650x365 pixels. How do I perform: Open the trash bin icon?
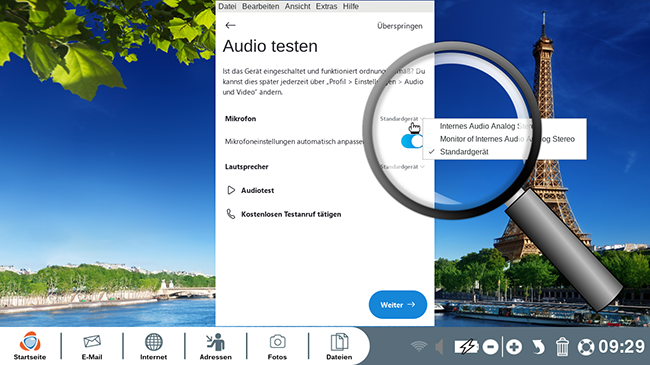pyautogui.click(x=562, y=347)
